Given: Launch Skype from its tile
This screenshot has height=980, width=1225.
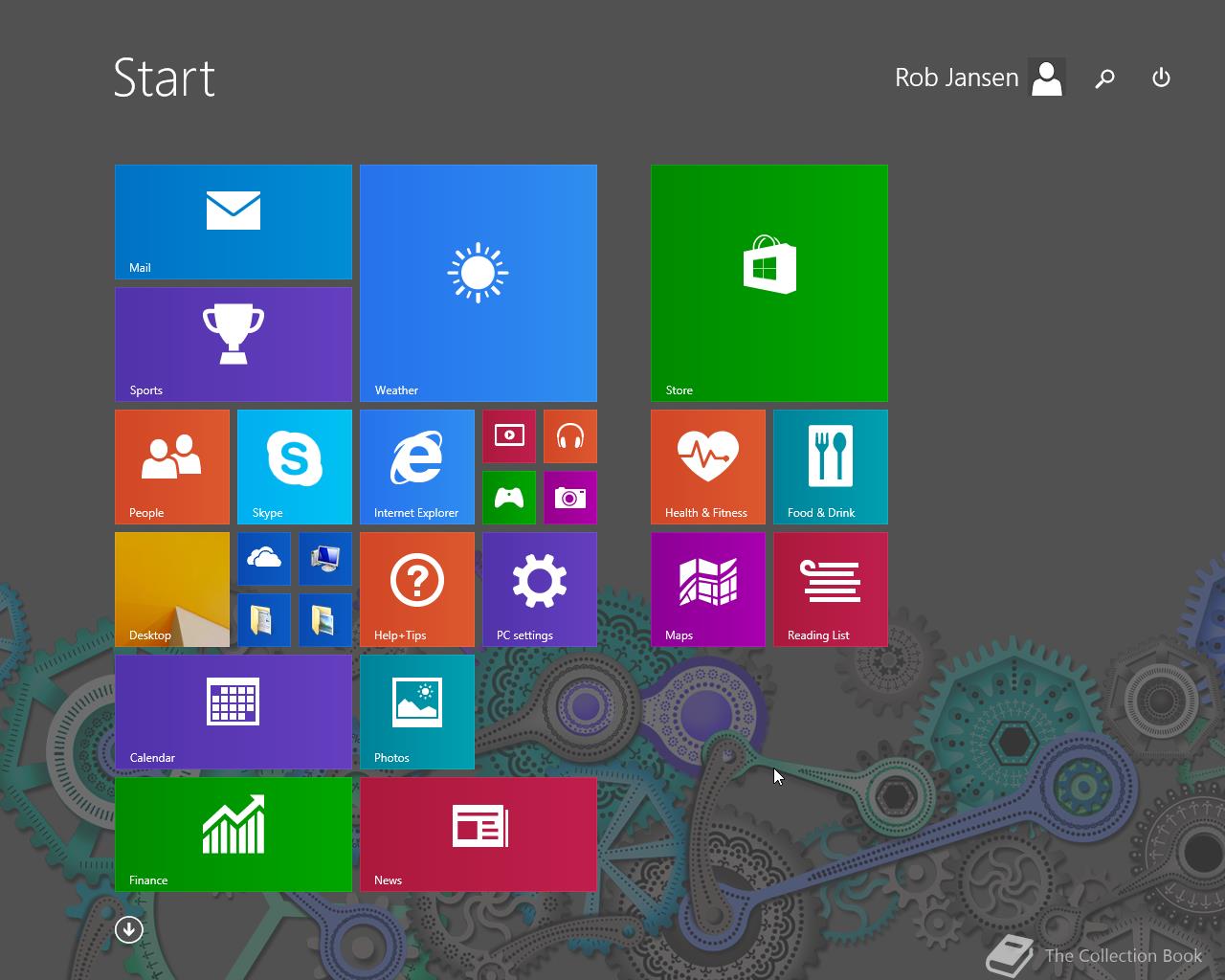Looking at the screenshot, I should pyautogui.click(x=295, y=467).
